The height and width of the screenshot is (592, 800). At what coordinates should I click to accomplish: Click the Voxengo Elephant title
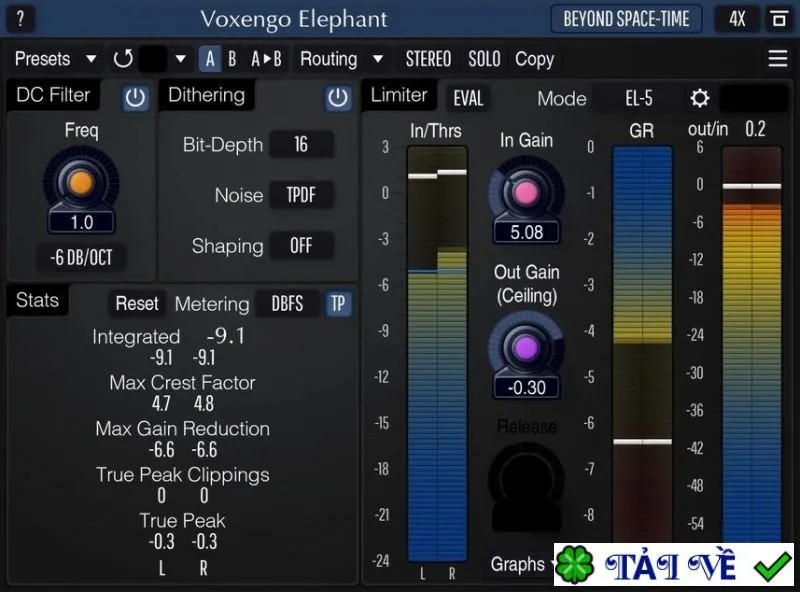[x=294, y=19]
